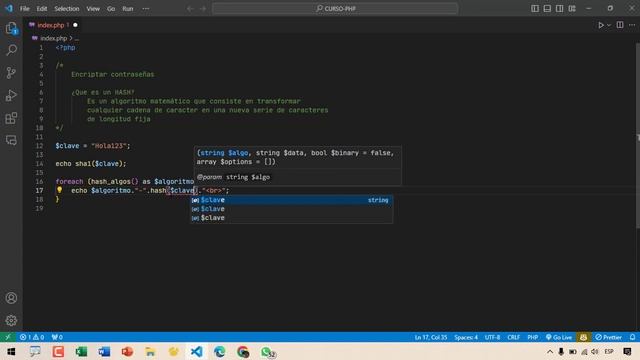
Task: Expand the run options dropdown arrow
Action: point(609,25)
